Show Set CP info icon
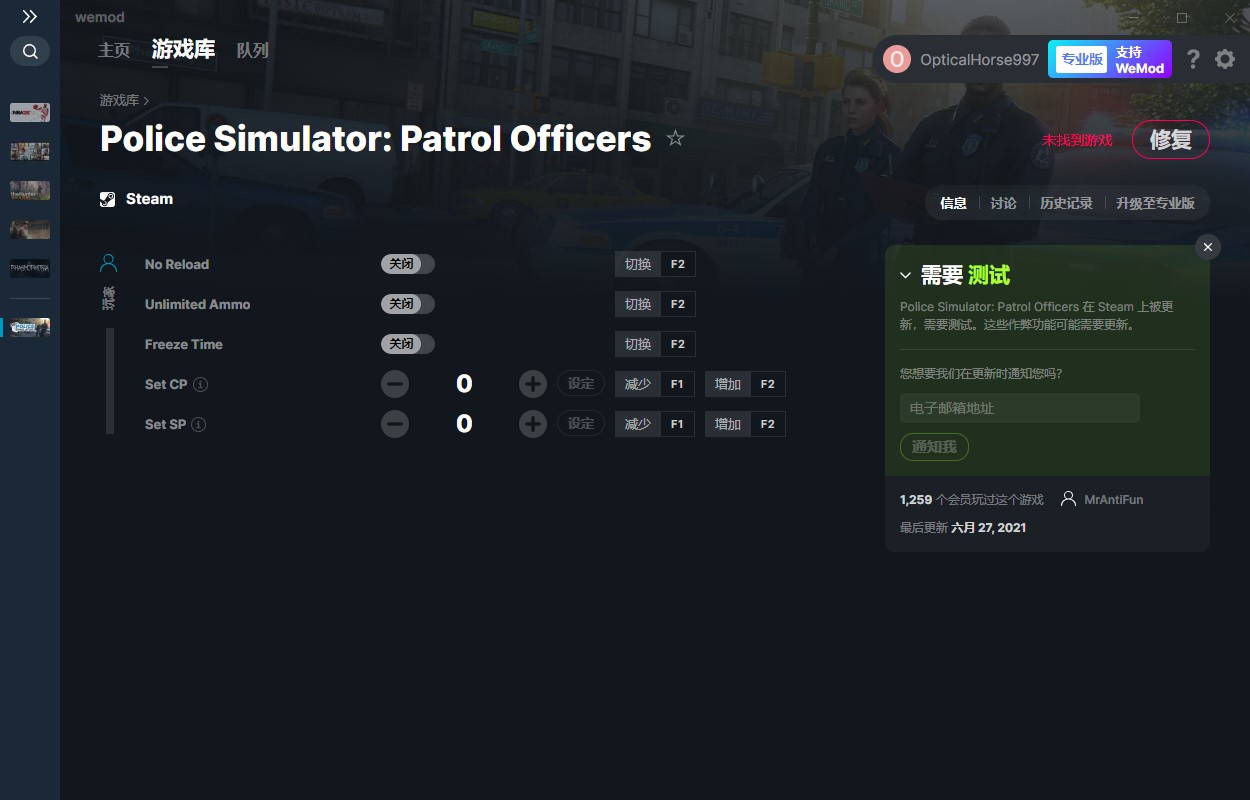The width and height of the screenshot is (1250, 800). [x=200, y=385]
